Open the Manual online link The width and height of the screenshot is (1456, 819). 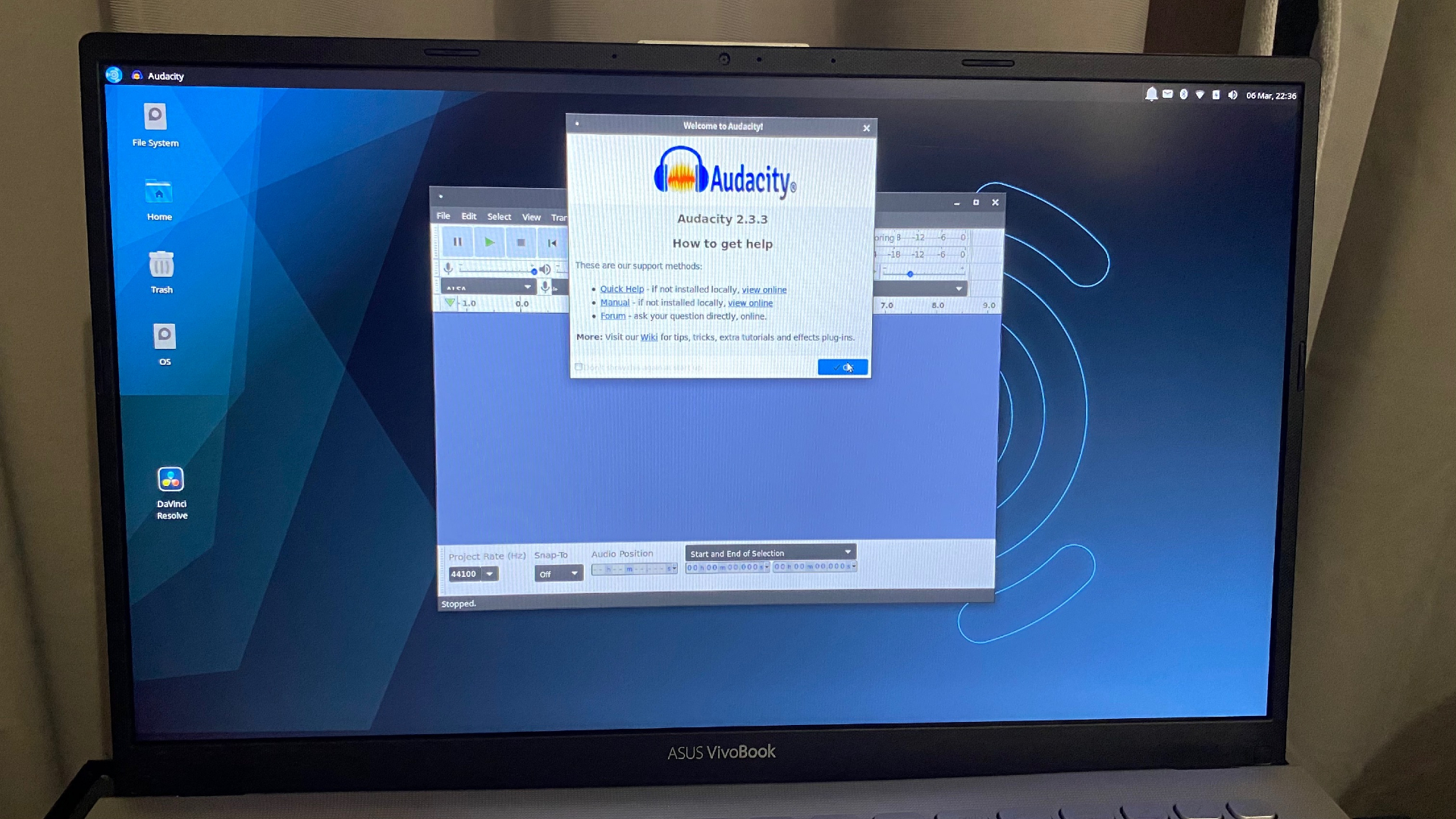click(750, 302)
